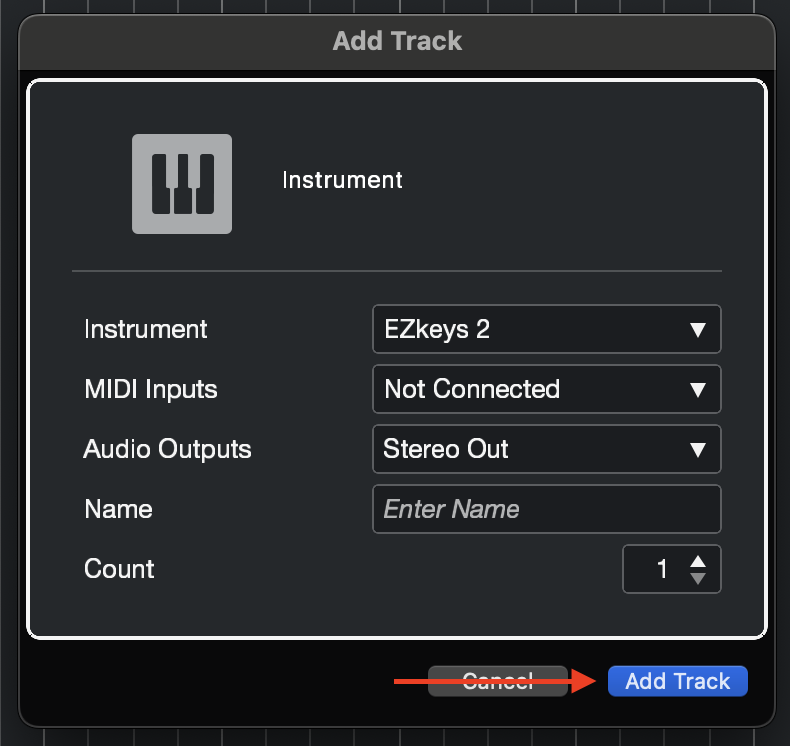The width and height of the screenshot is (790, 746).
Task: Cancel the Add Track dialog
Action: coord(497,681)
